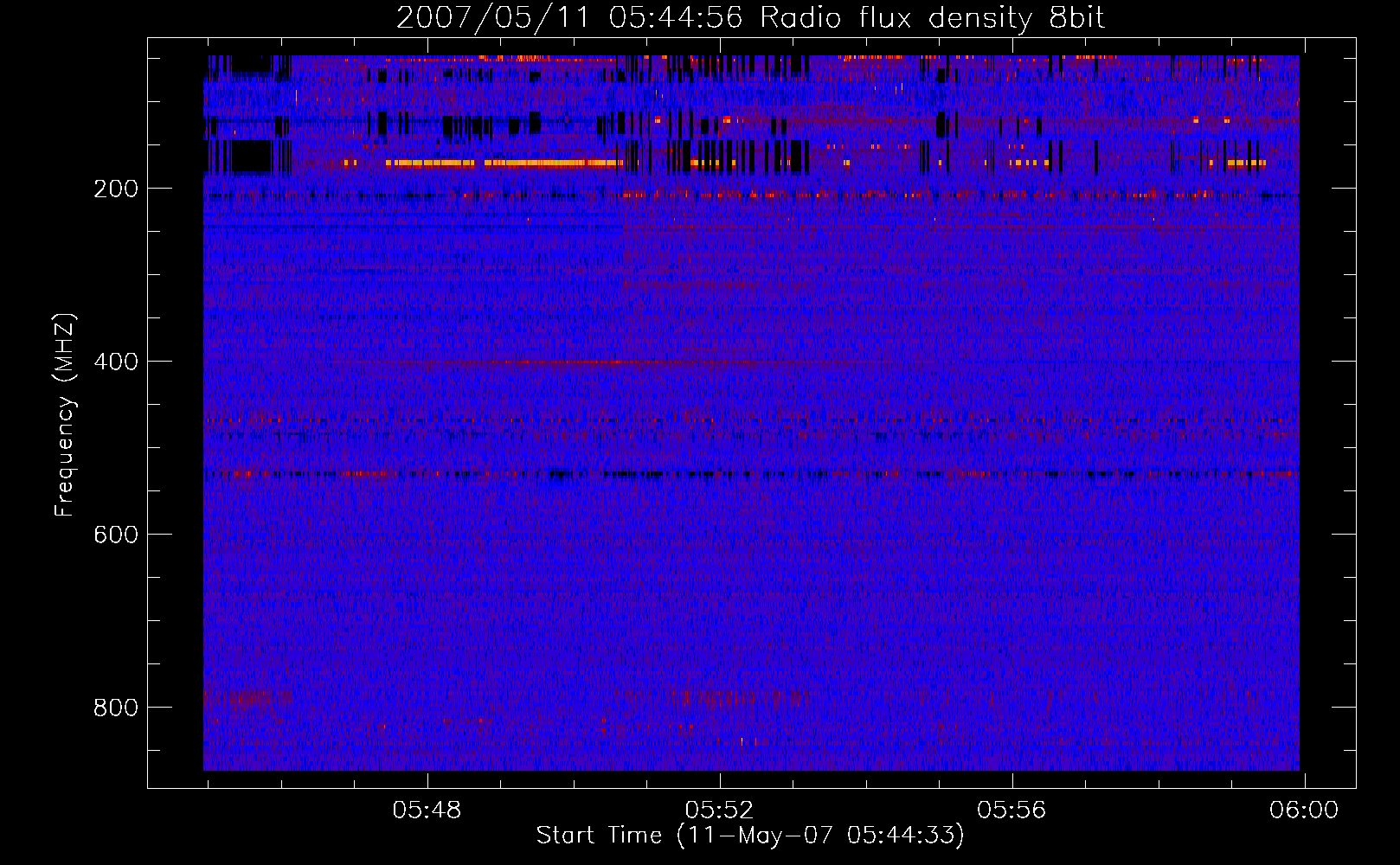Select the 600 MHz tick label
Image resolution: width=1400 pixels, height=865 pixels.
pos(116,535)
